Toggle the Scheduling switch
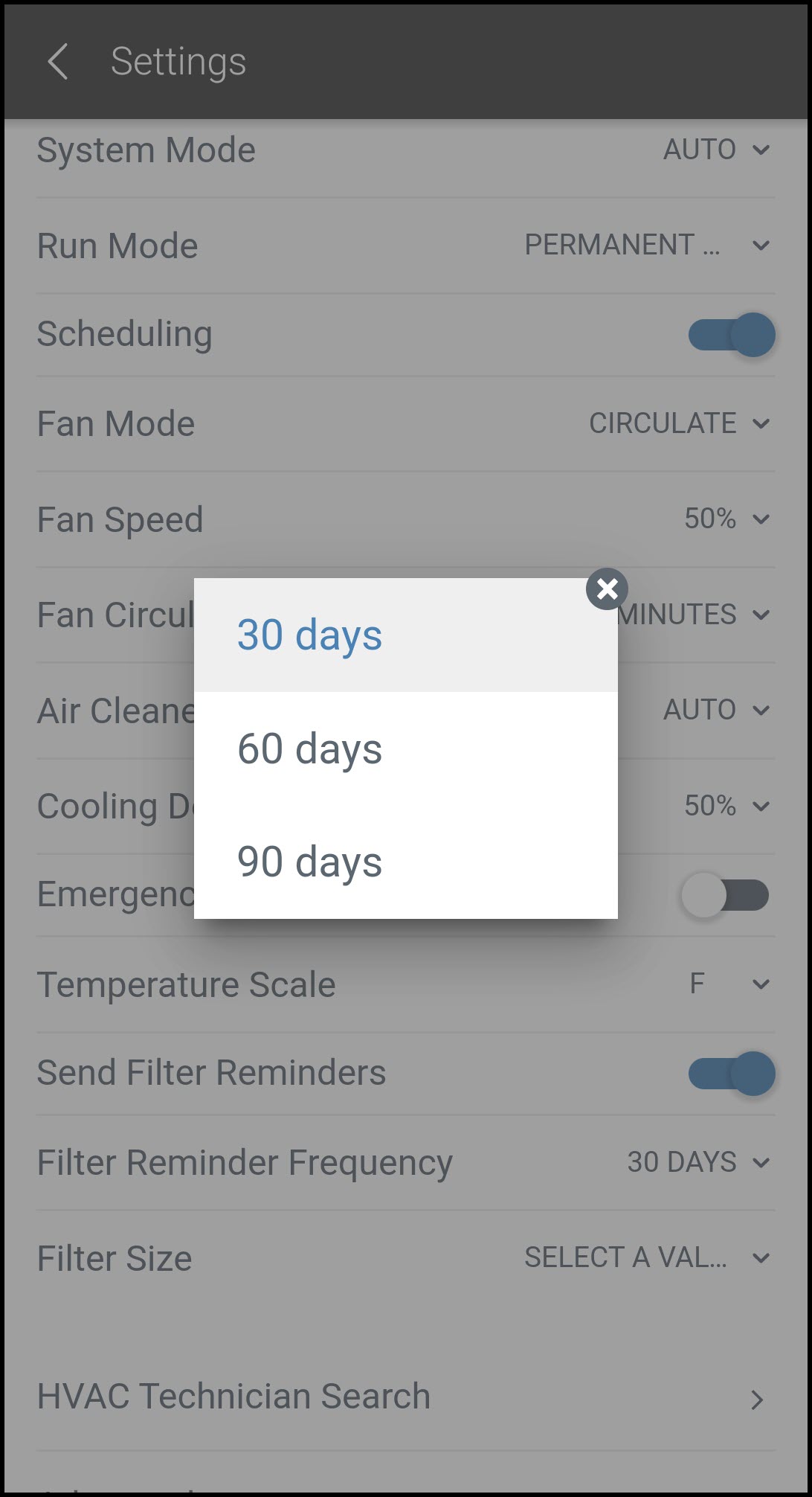The height and width of the screenshot is (1497, 812). click(x=731, y=335)
